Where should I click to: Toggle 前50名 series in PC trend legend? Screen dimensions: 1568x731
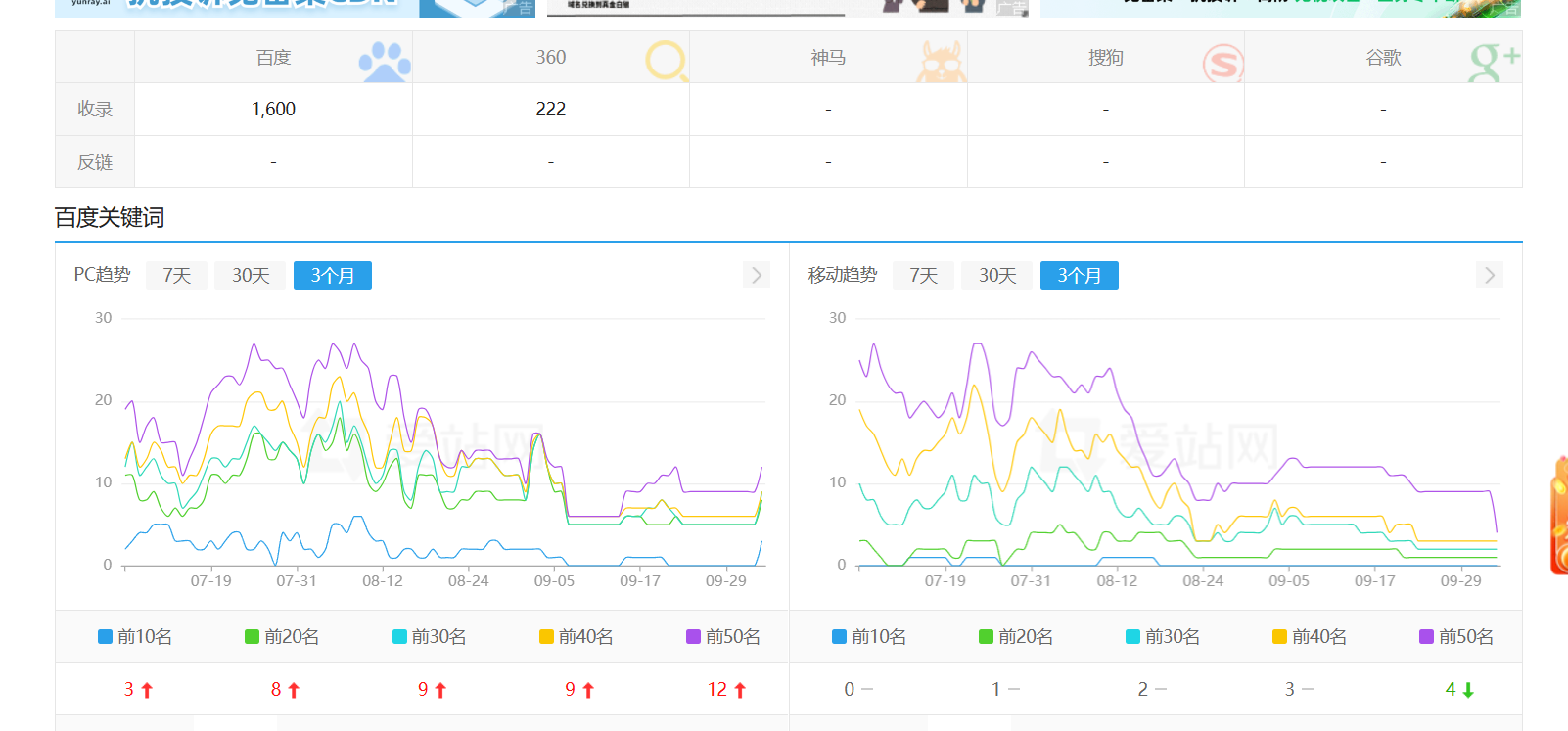723,637
